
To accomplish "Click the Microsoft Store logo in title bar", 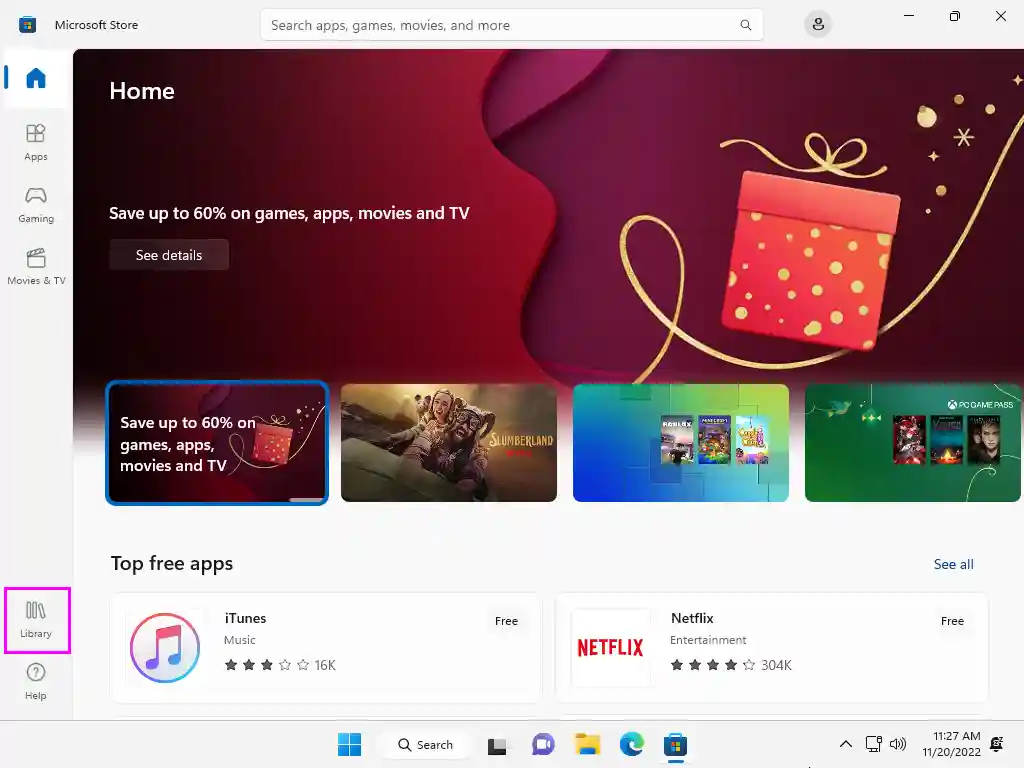I will tap(27, 25).
